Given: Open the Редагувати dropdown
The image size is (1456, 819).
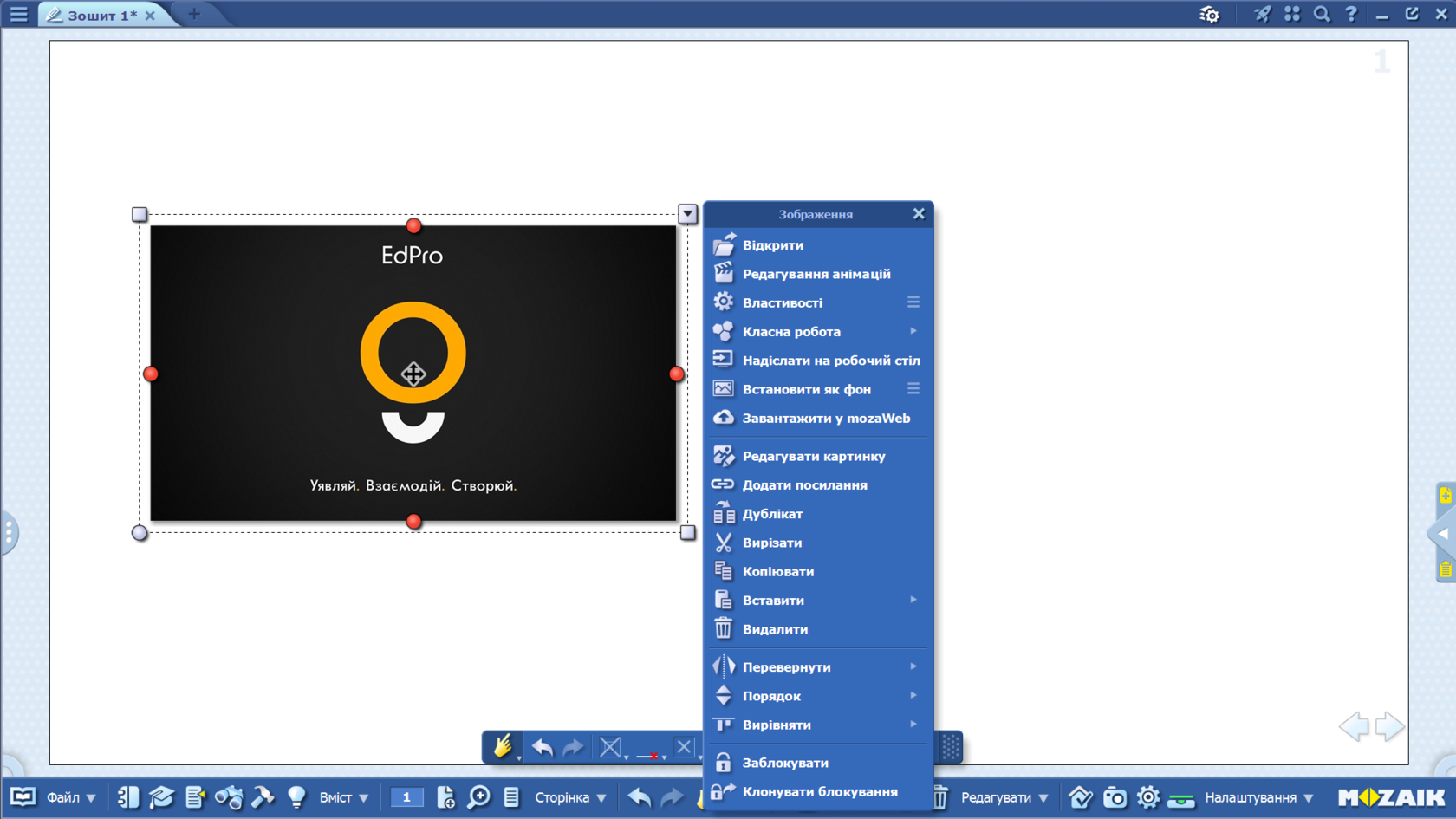Looking at the screenshot, I should (1004, 797).
